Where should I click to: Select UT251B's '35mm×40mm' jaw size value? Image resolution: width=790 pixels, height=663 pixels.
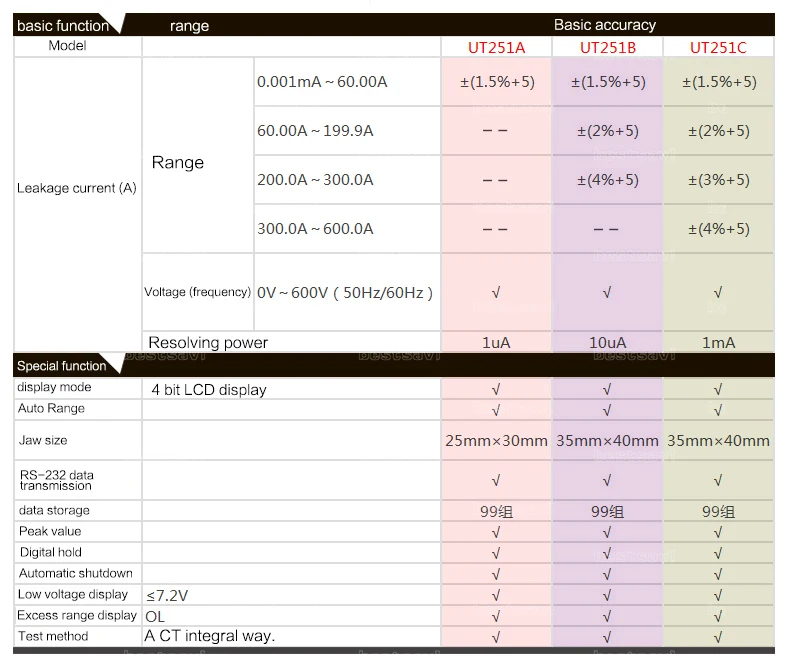(x=608, y=441)
